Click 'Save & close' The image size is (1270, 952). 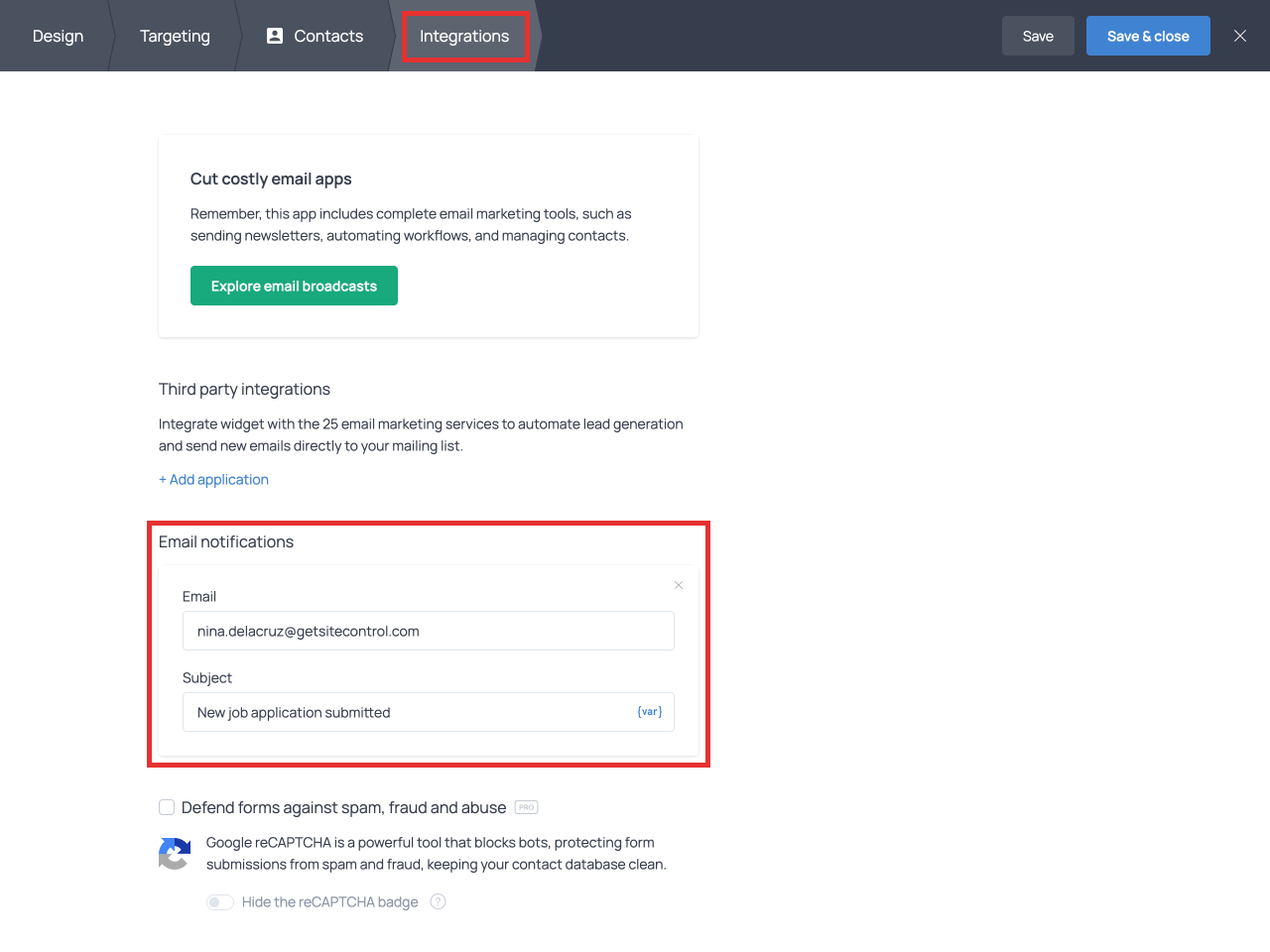point(1148,35)
